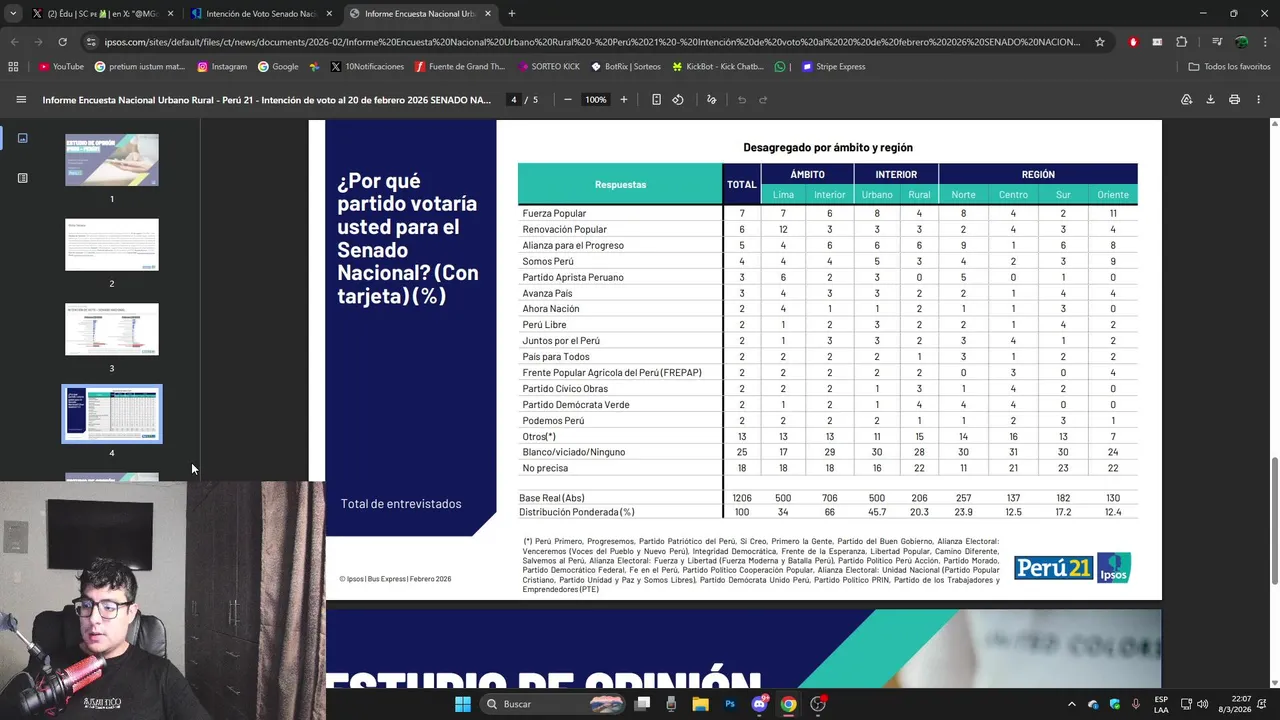This screenshot has width=1280, height=720.
Task: Open the volume control in system tray
Action: point(1202,704)
